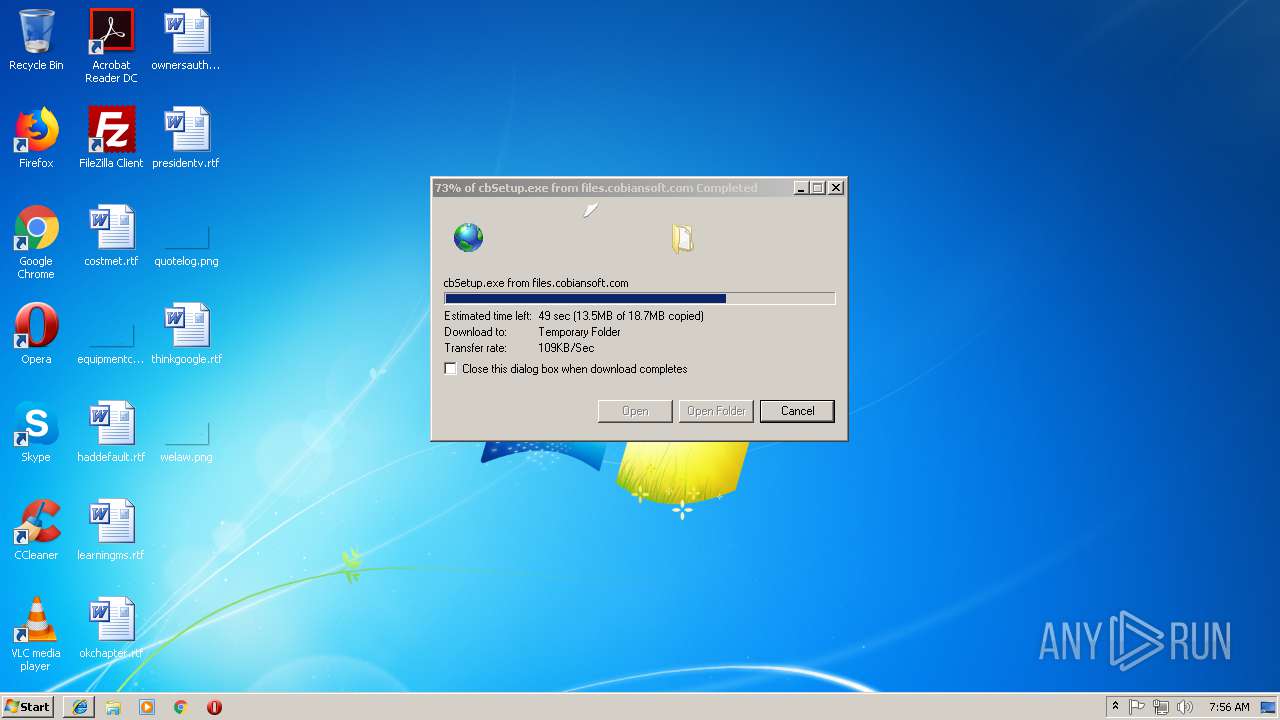Open the Firefox desktop shortcut

[x=36, y=138]
